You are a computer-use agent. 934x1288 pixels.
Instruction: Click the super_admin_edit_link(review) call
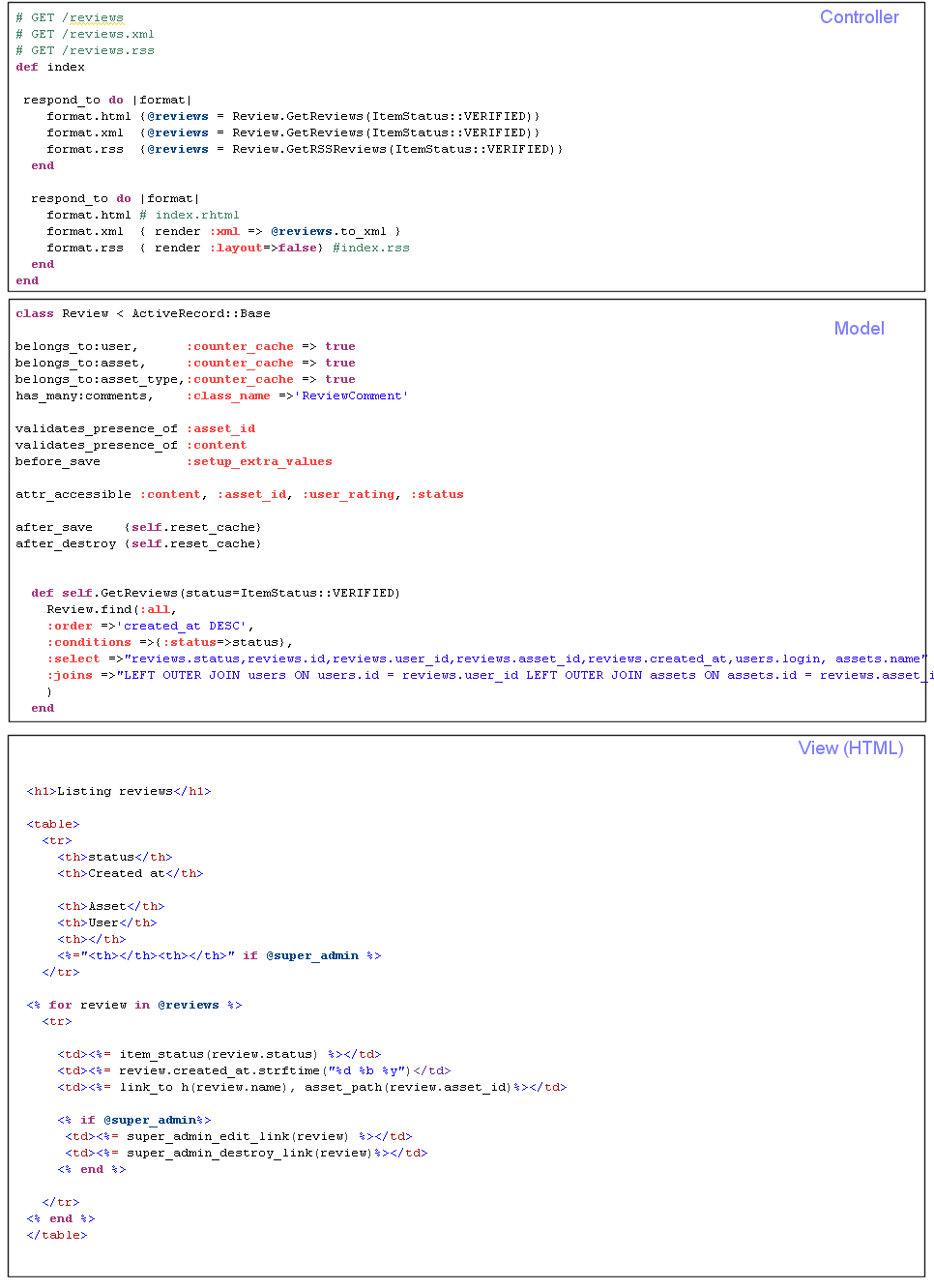[x=236, y=1136]
